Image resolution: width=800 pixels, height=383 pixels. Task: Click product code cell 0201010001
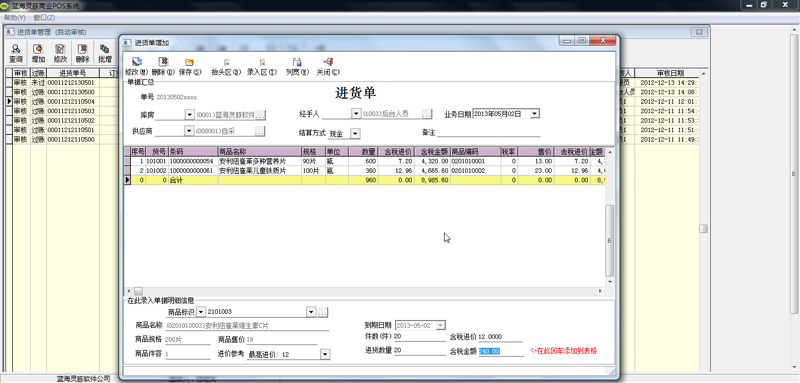(x=475, y=161)
